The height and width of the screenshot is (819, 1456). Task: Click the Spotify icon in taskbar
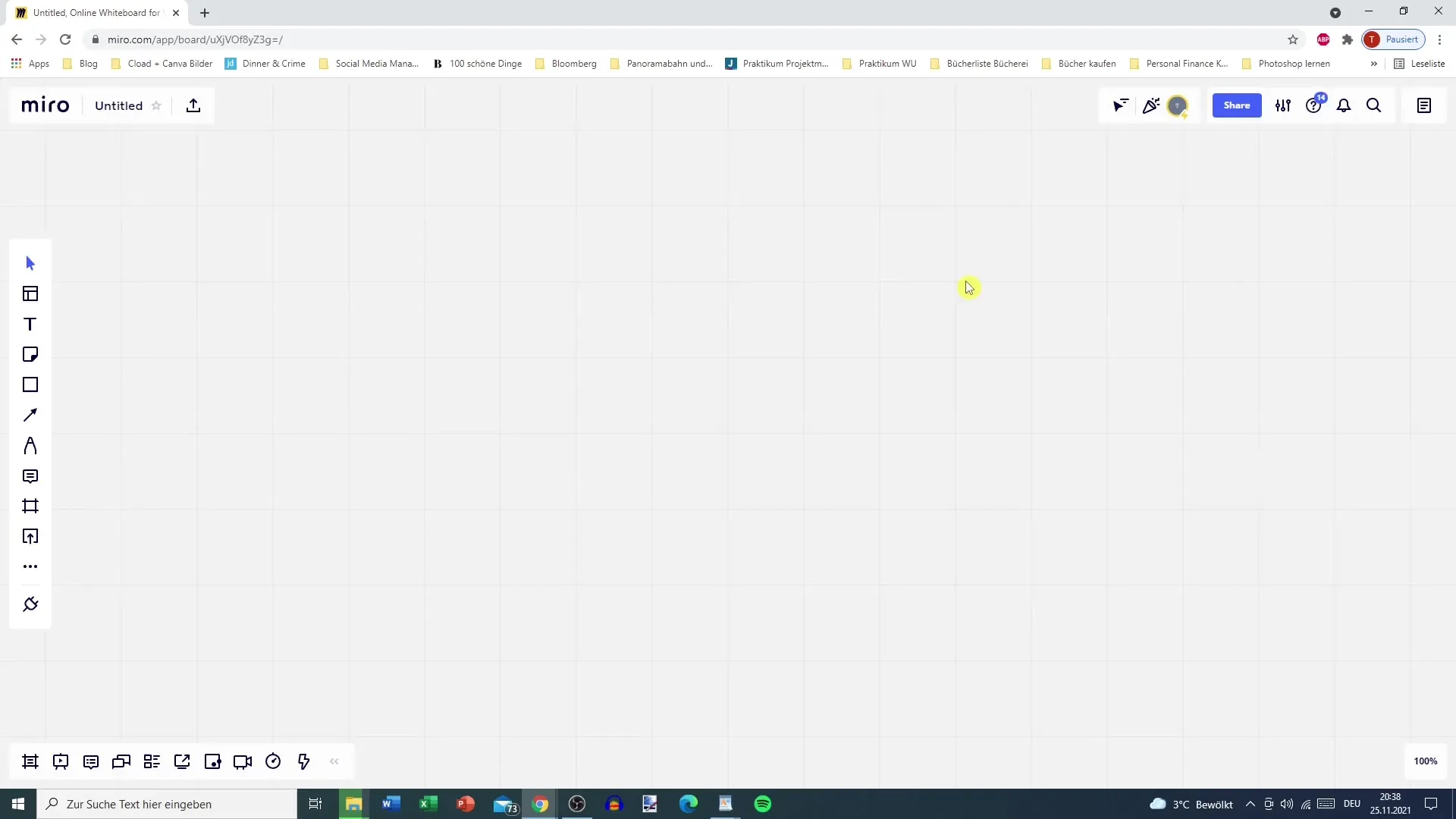764,803
